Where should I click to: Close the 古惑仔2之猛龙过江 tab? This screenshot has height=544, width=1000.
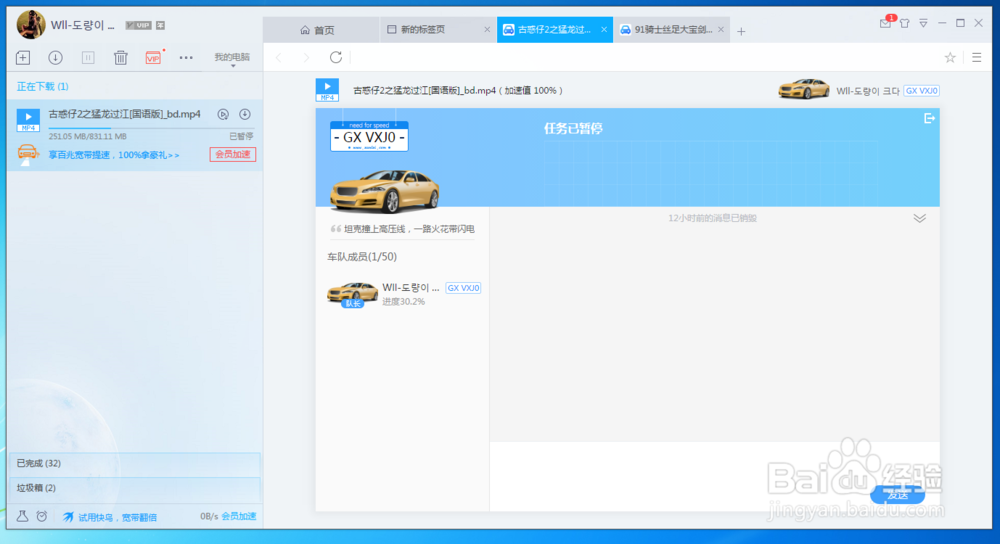[x=604, y=29]
